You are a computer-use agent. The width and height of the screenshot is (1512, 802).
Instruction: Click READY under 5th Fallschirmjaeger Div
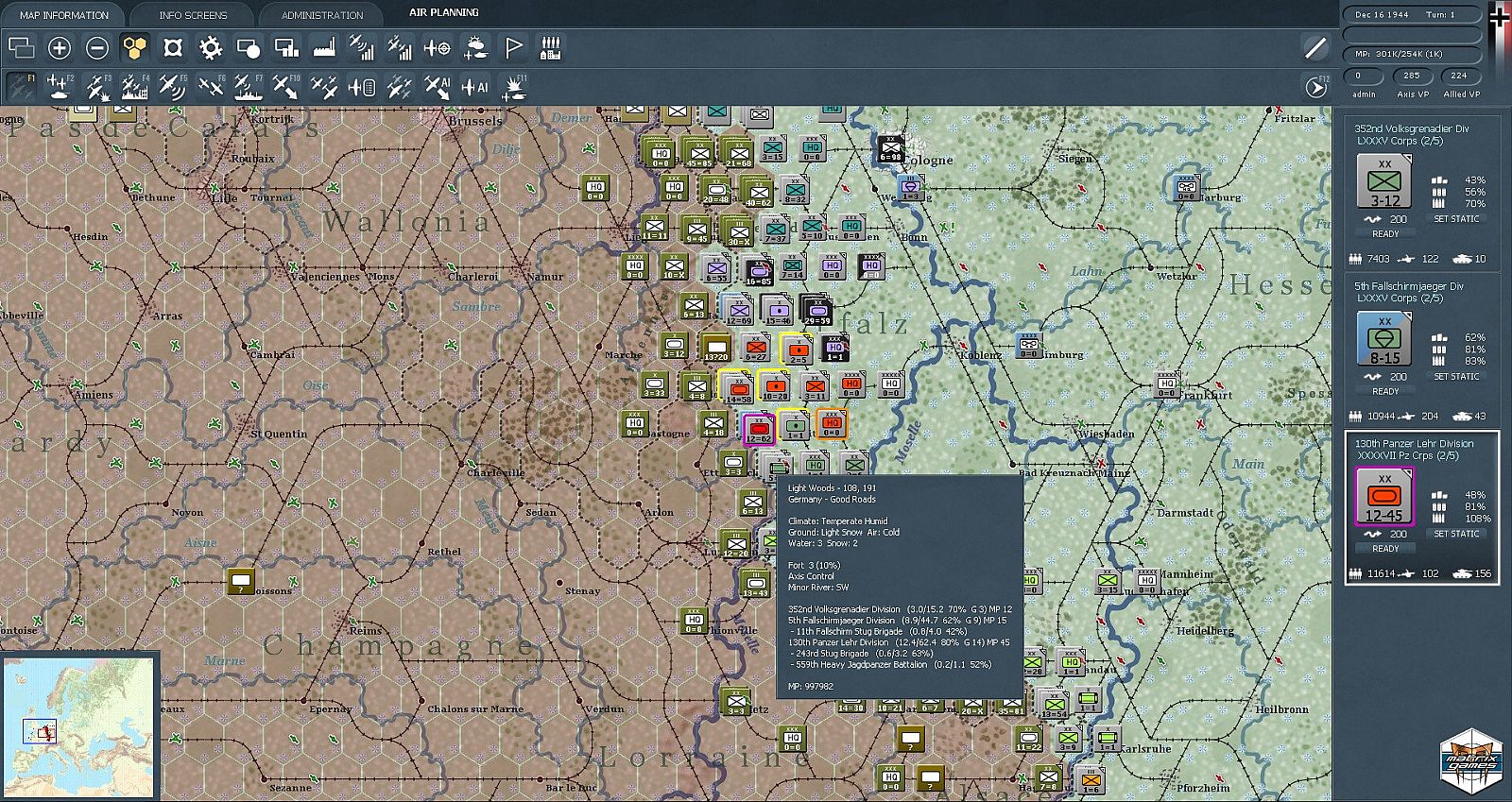[1385, 391]
